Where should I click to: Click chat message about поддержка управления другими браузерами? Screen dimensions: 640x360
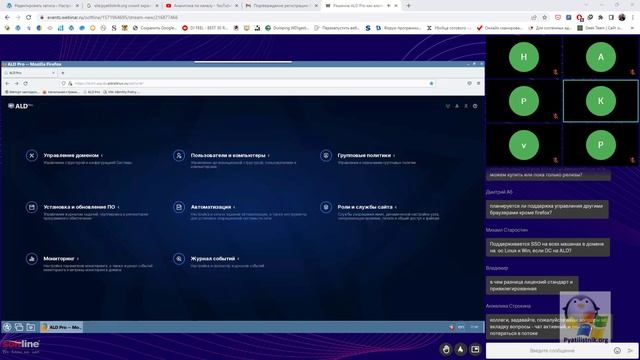pos(547,209)
